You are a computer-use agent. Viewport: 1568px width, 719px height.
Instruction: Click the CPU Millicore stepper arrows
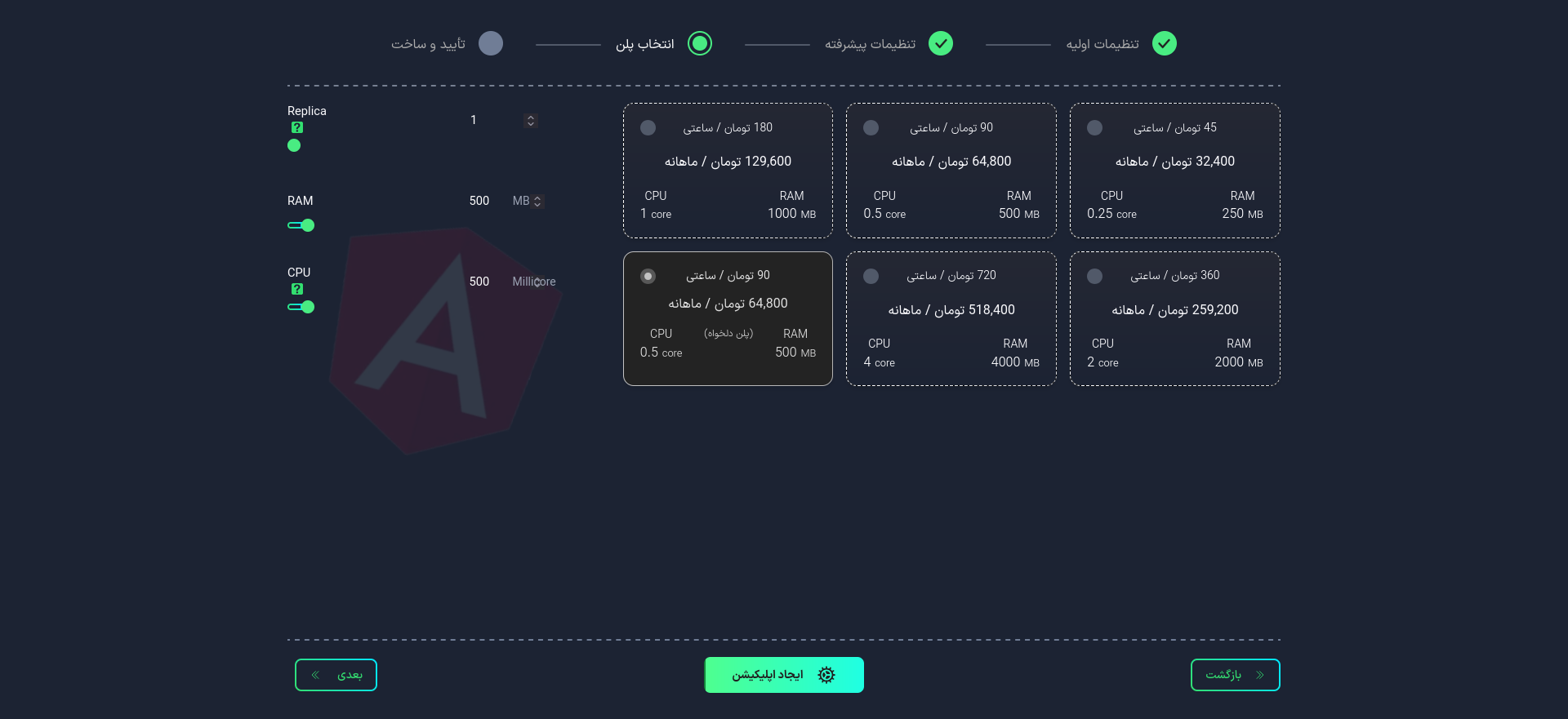[537, 282]
